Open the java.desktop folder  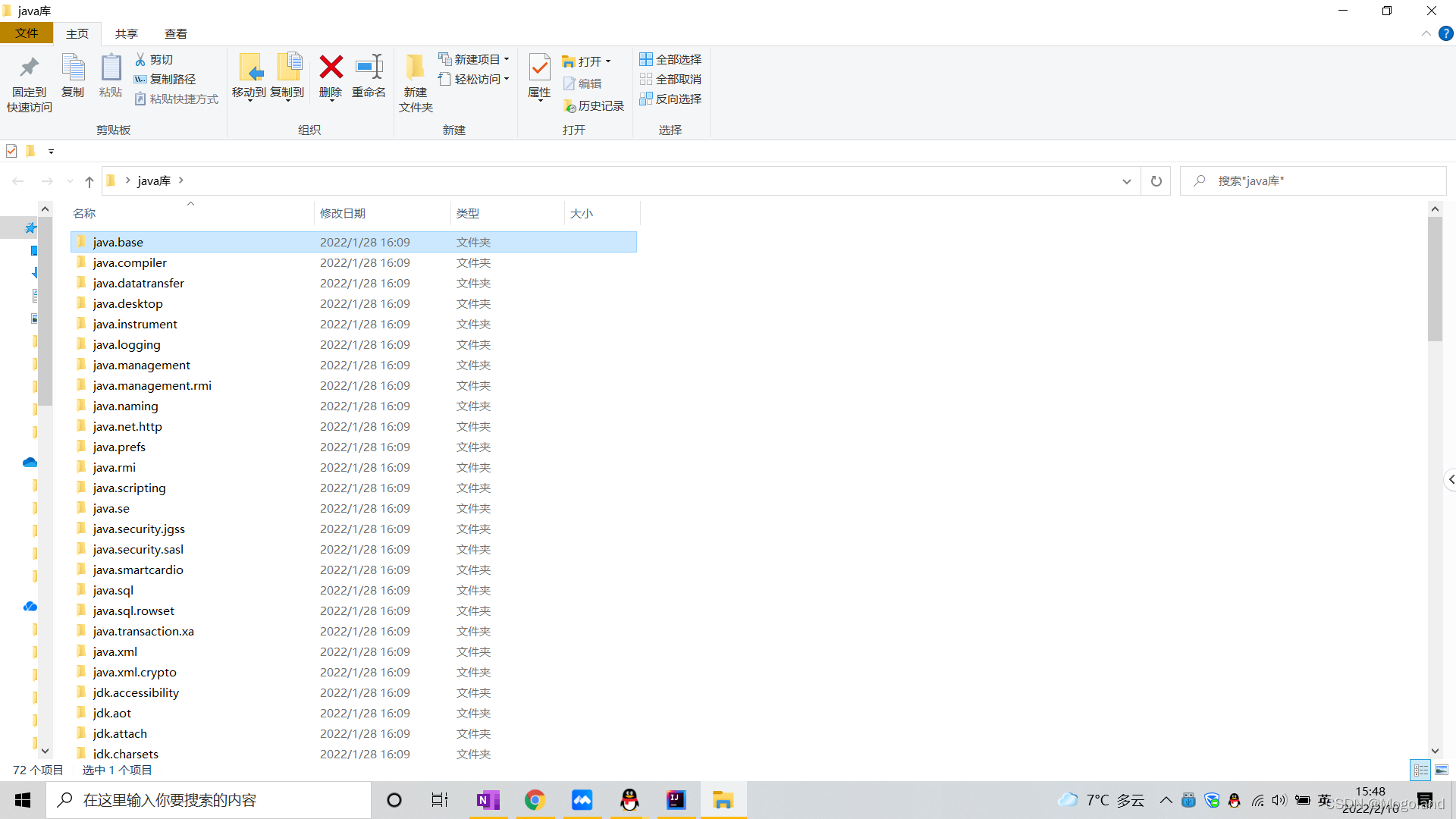coord(127,303)
